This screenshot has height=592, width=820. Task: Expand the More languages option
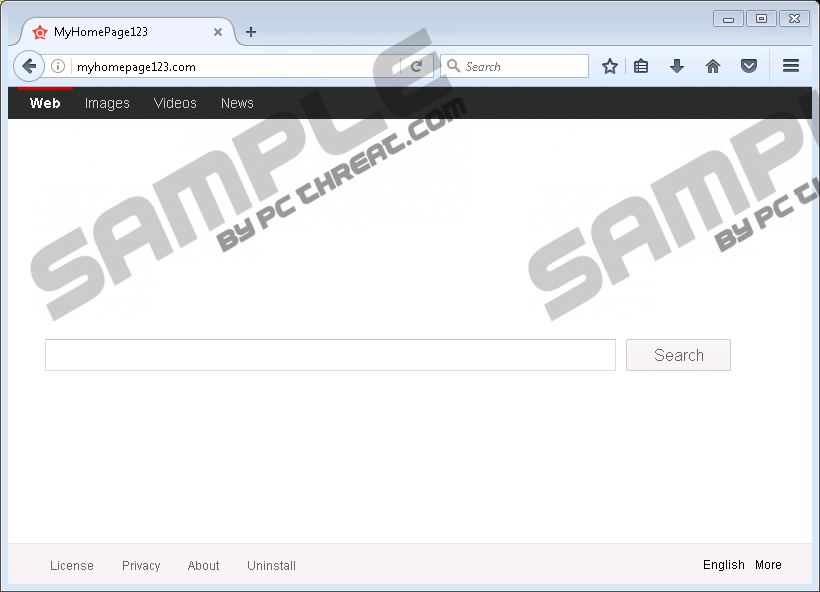tap(768, 565)
